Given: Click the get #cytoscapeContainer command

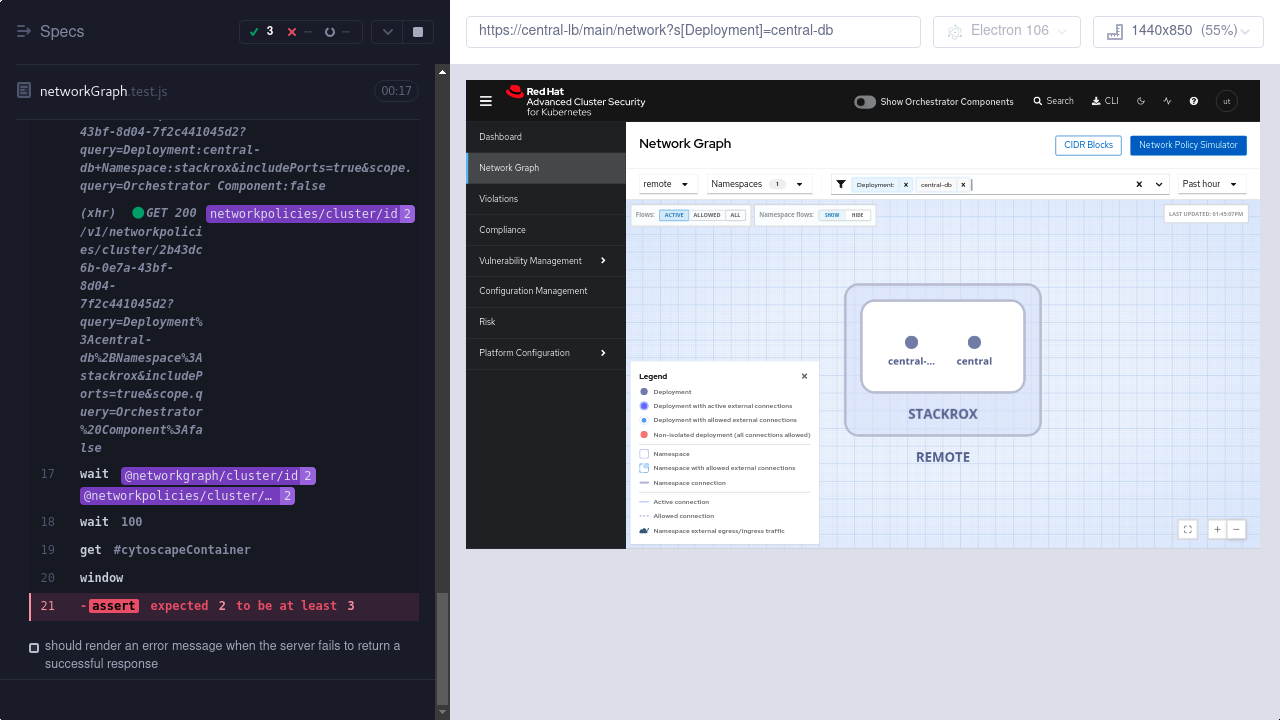Looking at the screenshot, I should 225,550.
